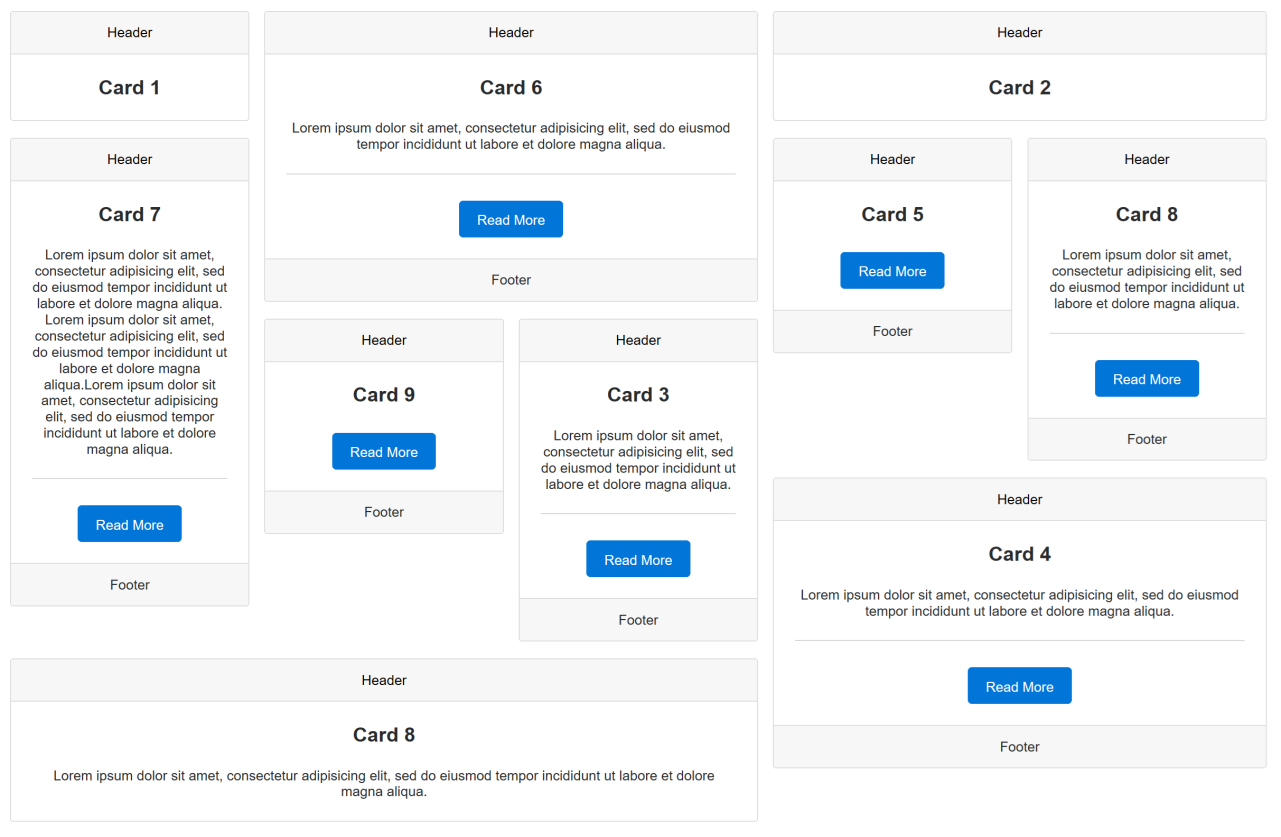This screenshot has width=1281, height=837.
Task: Select the Card 2 title
Action: pos(1020,87)
